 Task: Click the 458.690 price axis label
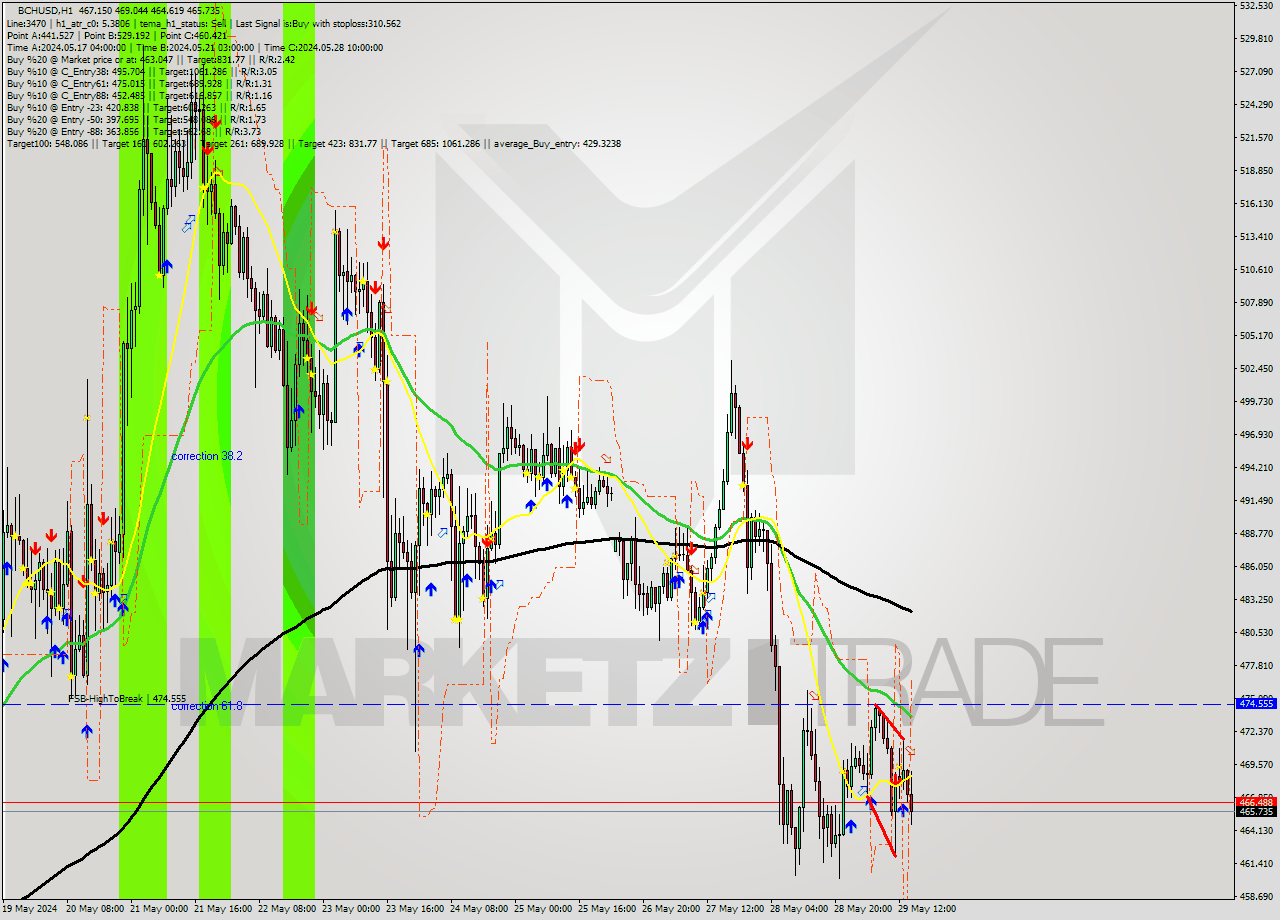coord(1255,897)
